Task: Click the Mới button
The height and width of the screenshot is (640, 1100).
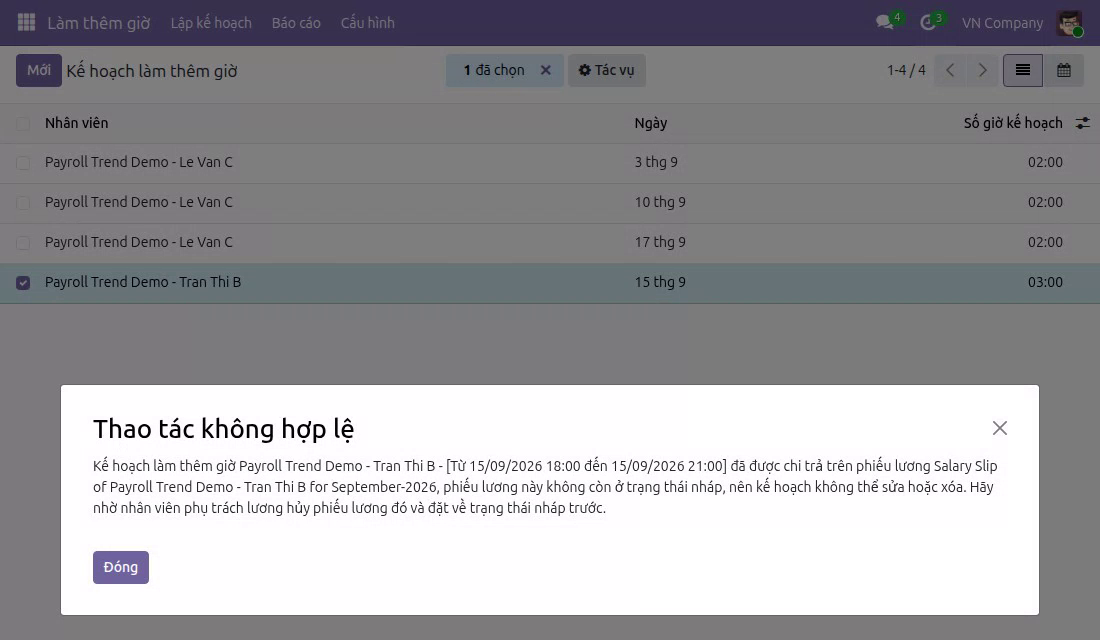Action: (39, 70)
